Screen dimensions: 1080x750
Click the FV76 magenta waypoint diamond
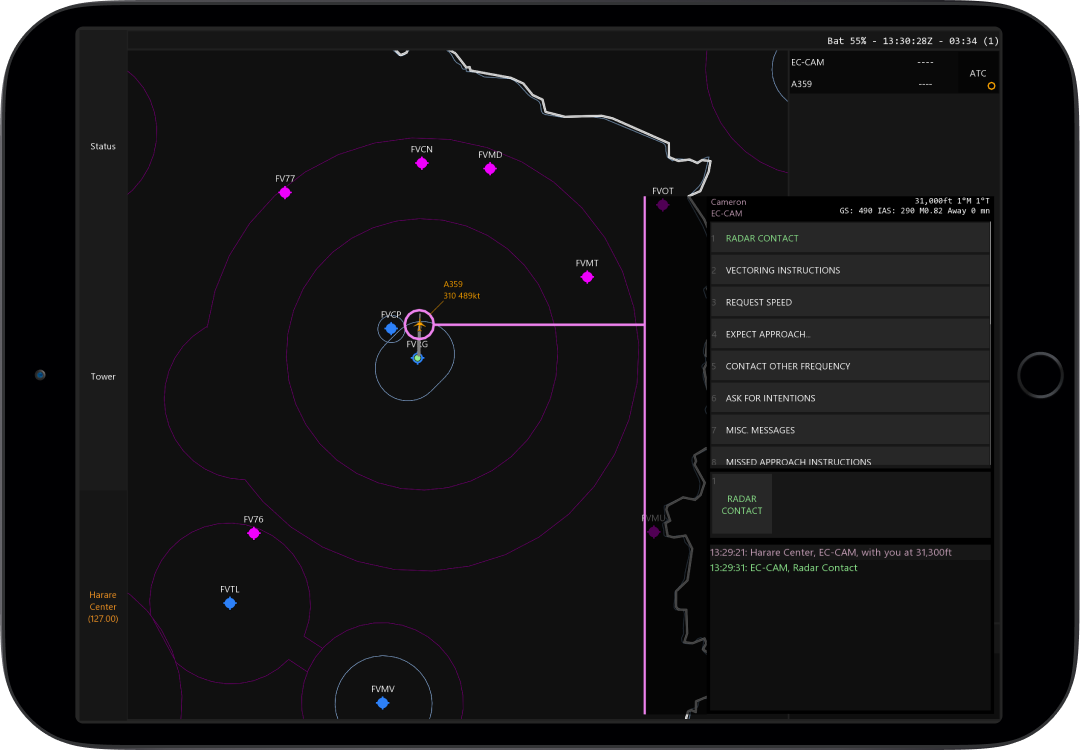(254, 533)
